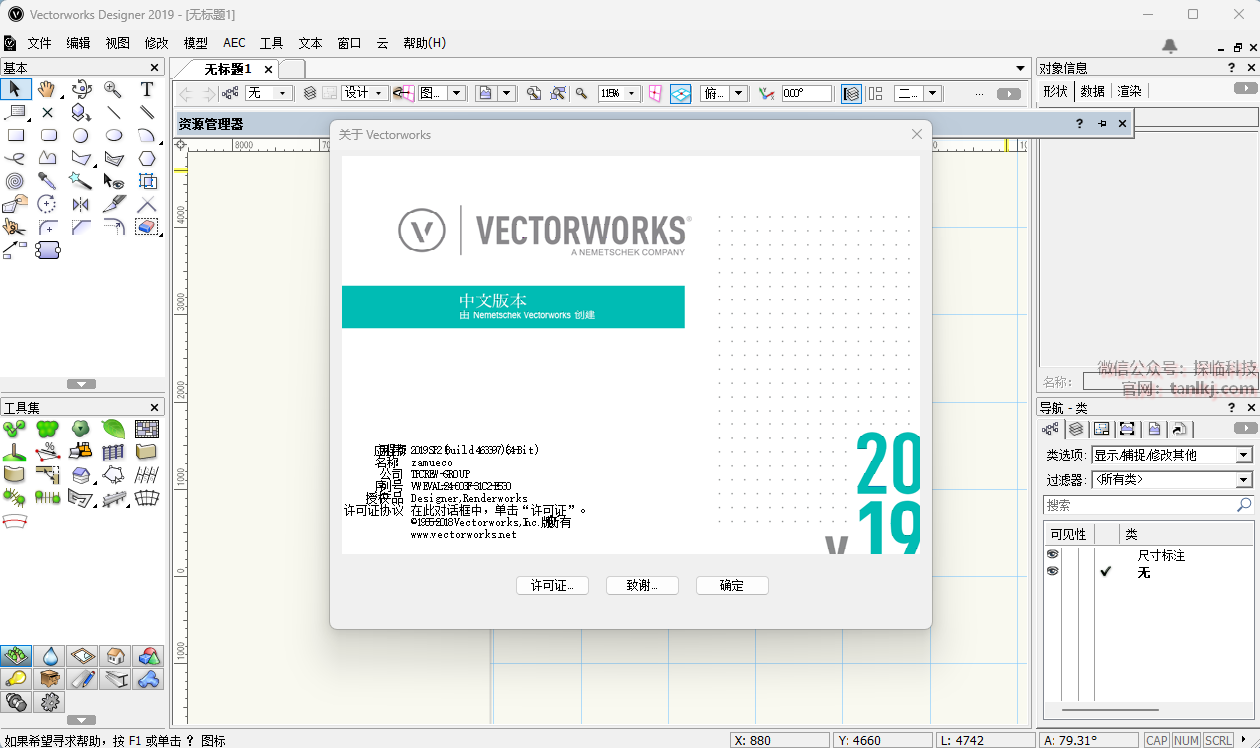Switch to the 渲染 tab
The height and width of the screenshot is (748, 1260).
tap(1129, 91)
